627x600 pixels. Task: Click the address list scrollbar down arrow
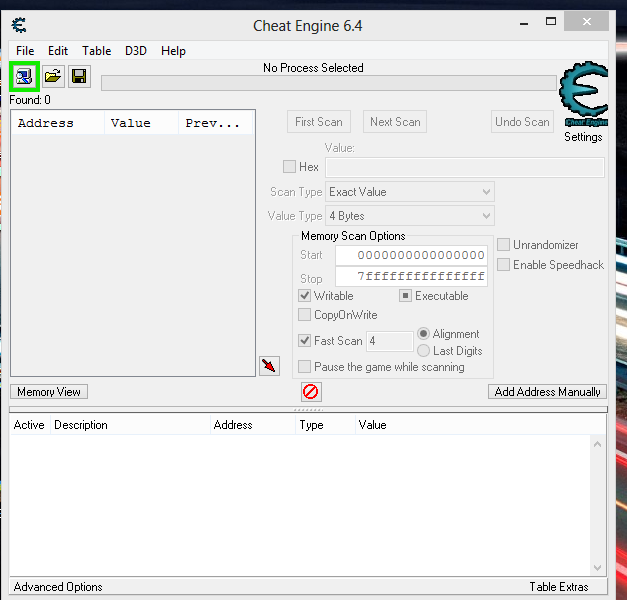click(597, 568)
